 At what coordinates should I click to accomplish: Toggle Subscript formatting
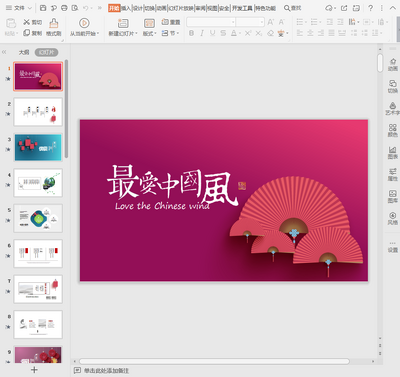tap(259, 33)
